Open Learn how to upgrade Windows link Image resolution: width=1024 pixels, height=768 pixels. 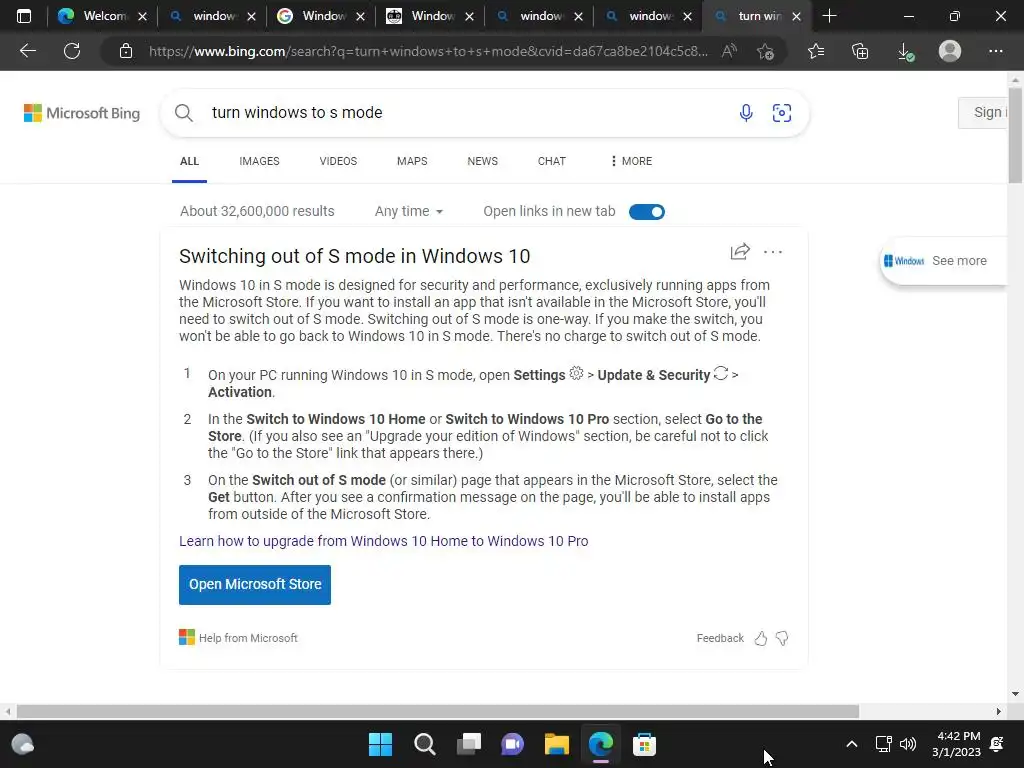coord(383,541)
